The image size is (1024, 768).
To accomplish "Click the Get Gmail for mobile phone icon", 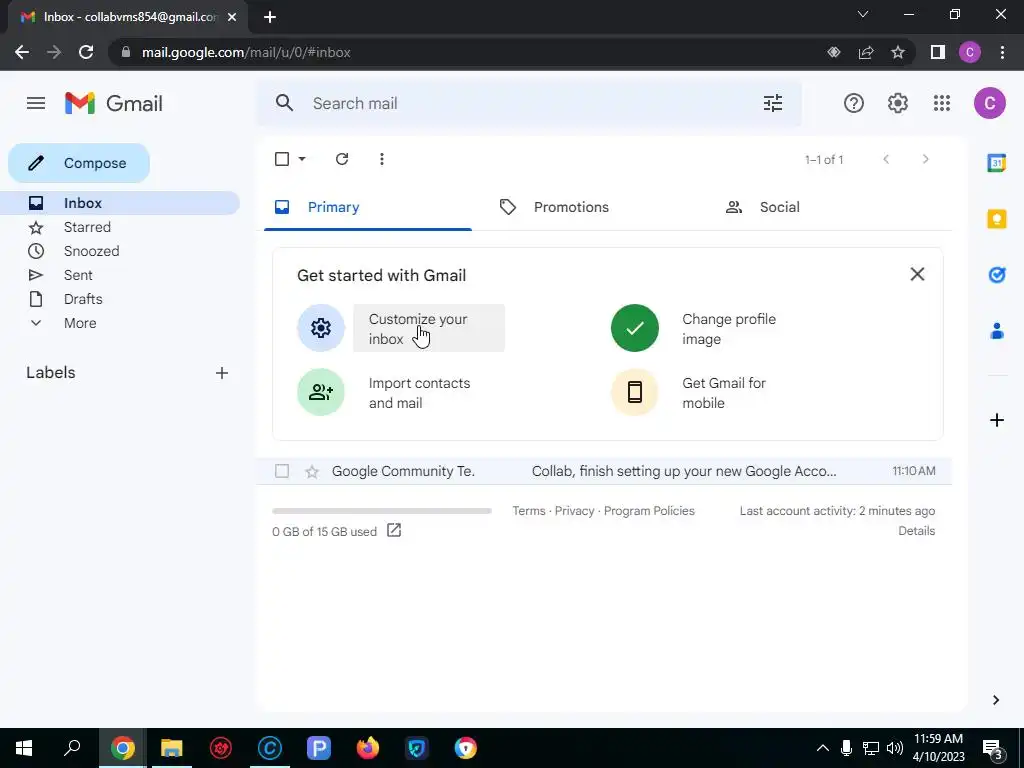I will click(634, 392).
